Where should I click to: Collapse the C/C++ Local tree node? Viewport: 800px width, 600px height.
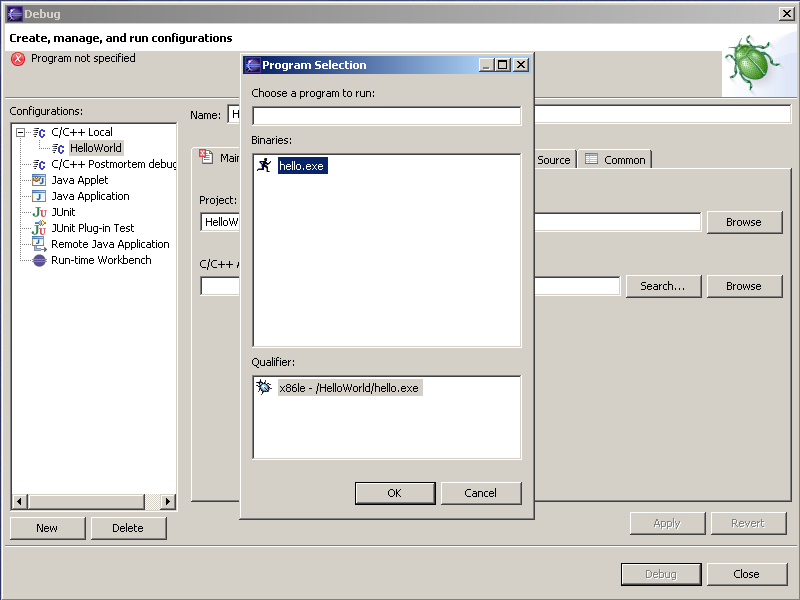point(20,132)
